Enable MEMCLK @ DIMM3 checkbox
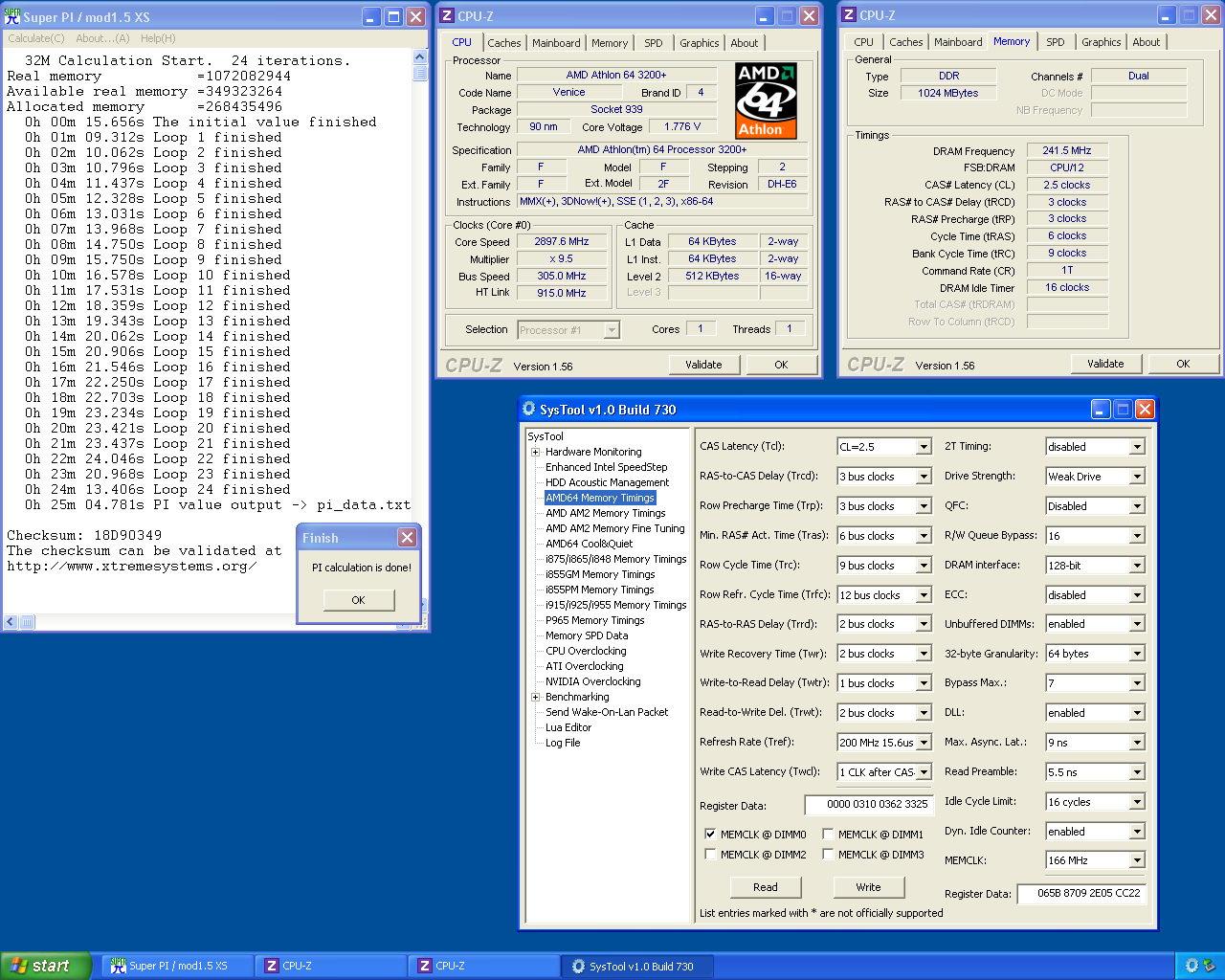Image resolution: width=1225 pixels, height=980 pixels. pos(828,854)
